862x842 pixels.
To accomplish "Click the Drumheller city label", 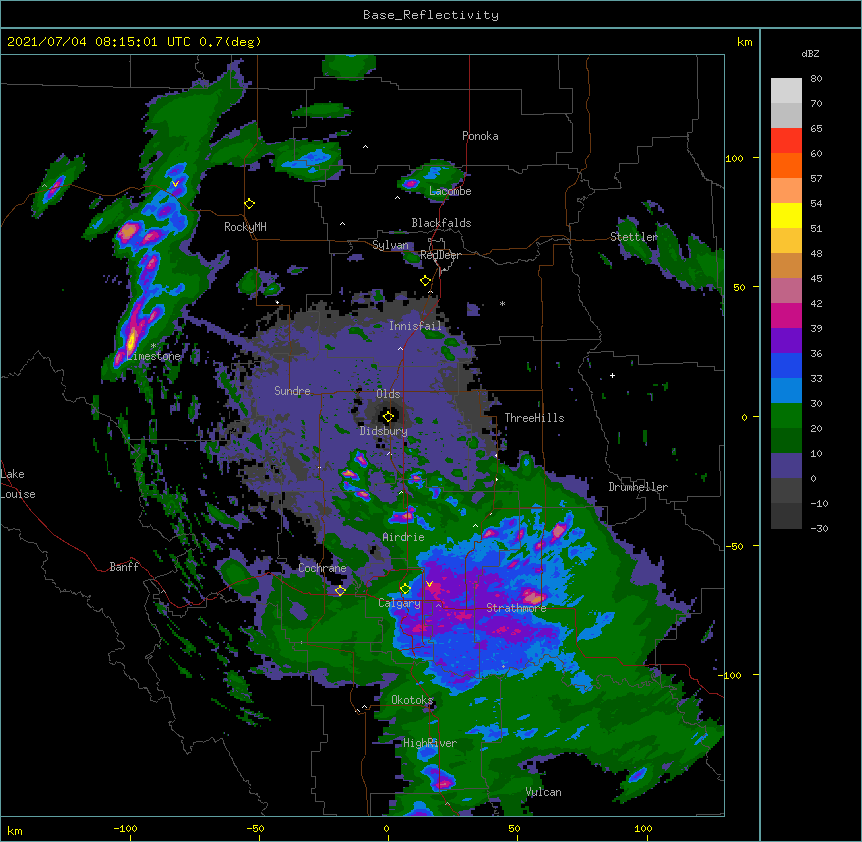I will [x=638, y=487].
